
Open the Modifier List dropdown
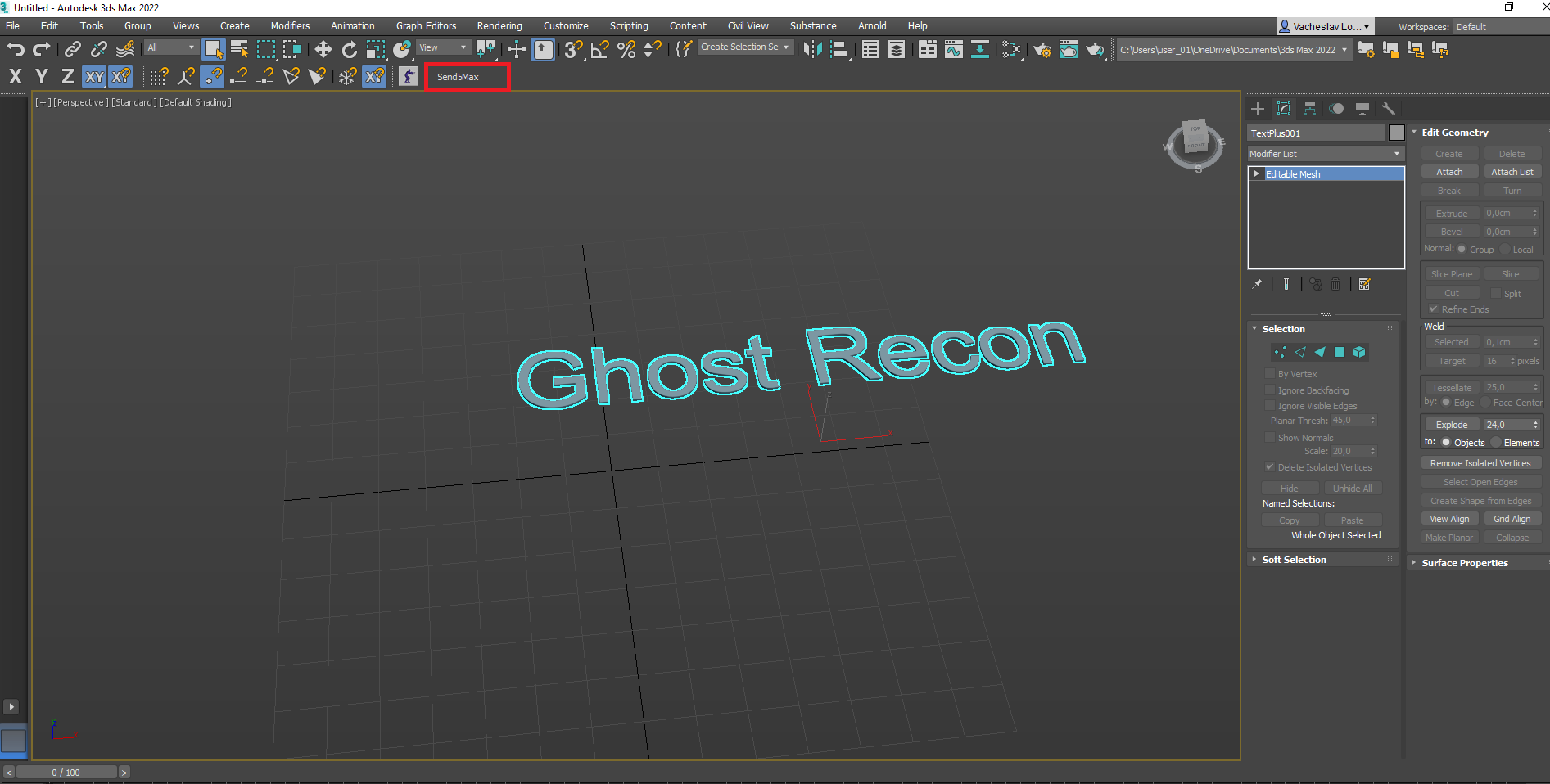(x=1326, y=154)
